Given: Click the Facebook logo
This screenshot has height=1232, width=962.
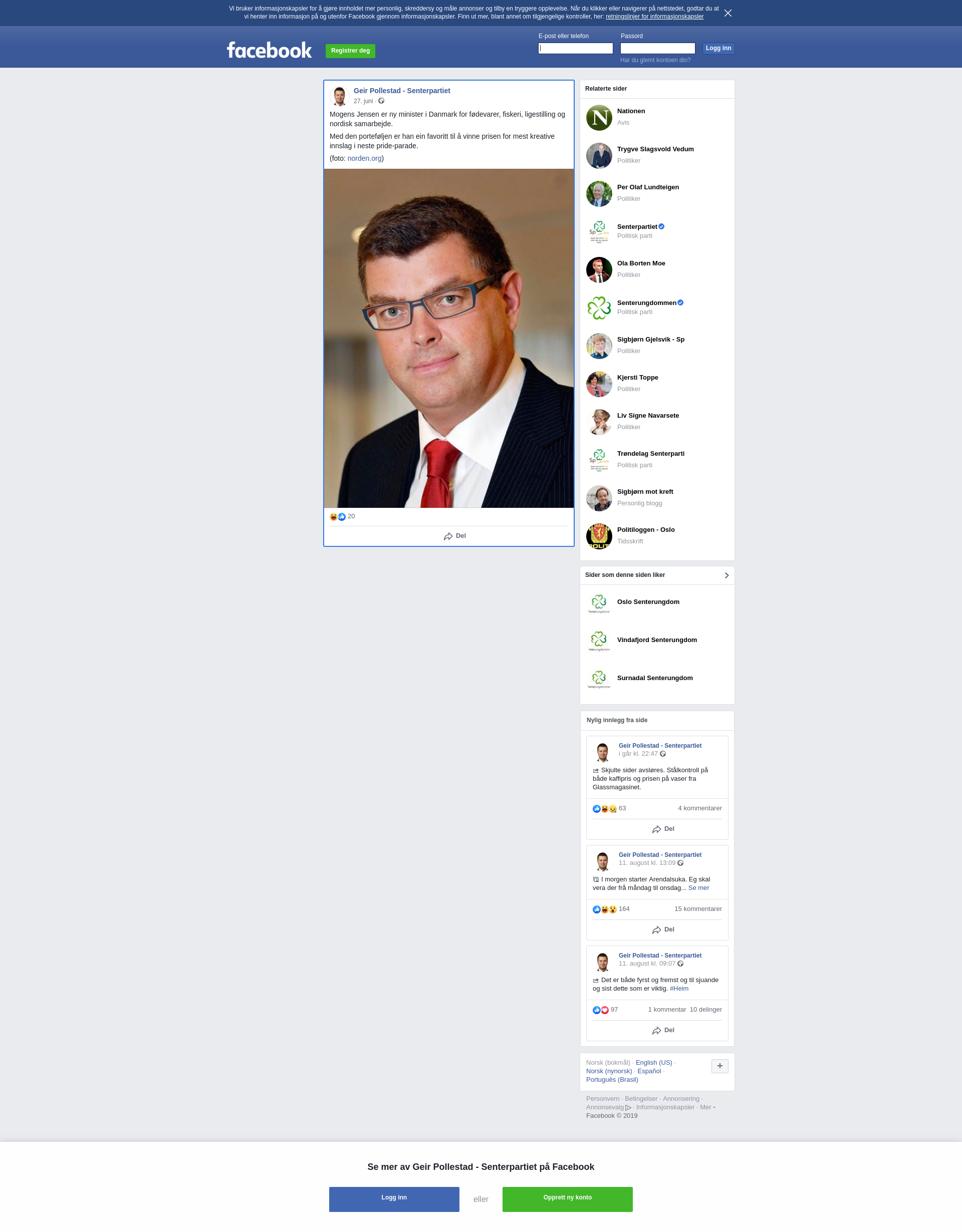Looking at the screenshot, I should (269, 50).
